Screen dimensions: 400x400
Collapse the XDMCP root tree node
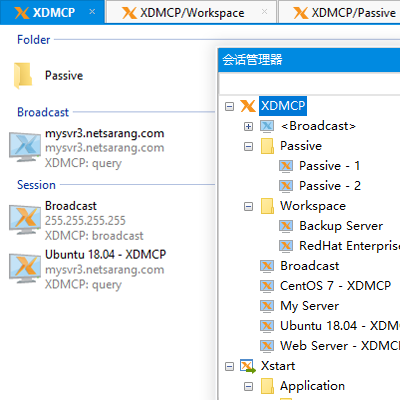click(x=229, y=106)
